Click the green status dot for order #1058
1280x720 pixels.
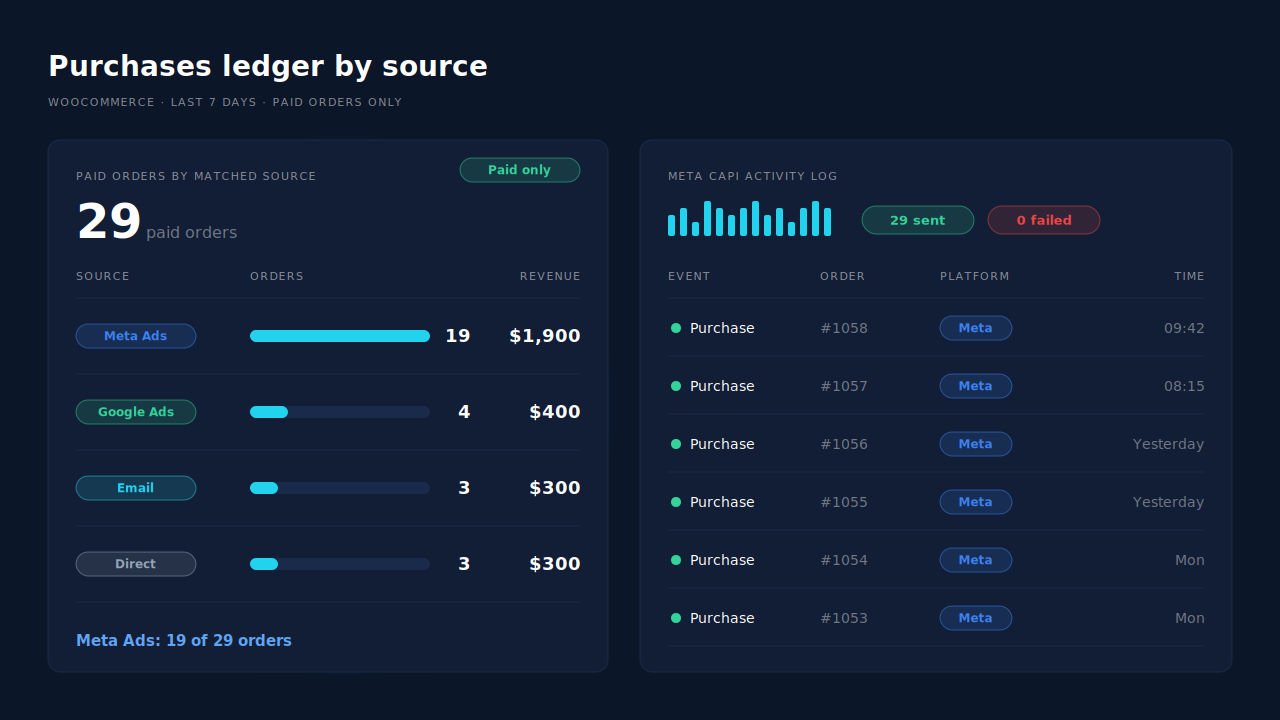tap(676, 328)
